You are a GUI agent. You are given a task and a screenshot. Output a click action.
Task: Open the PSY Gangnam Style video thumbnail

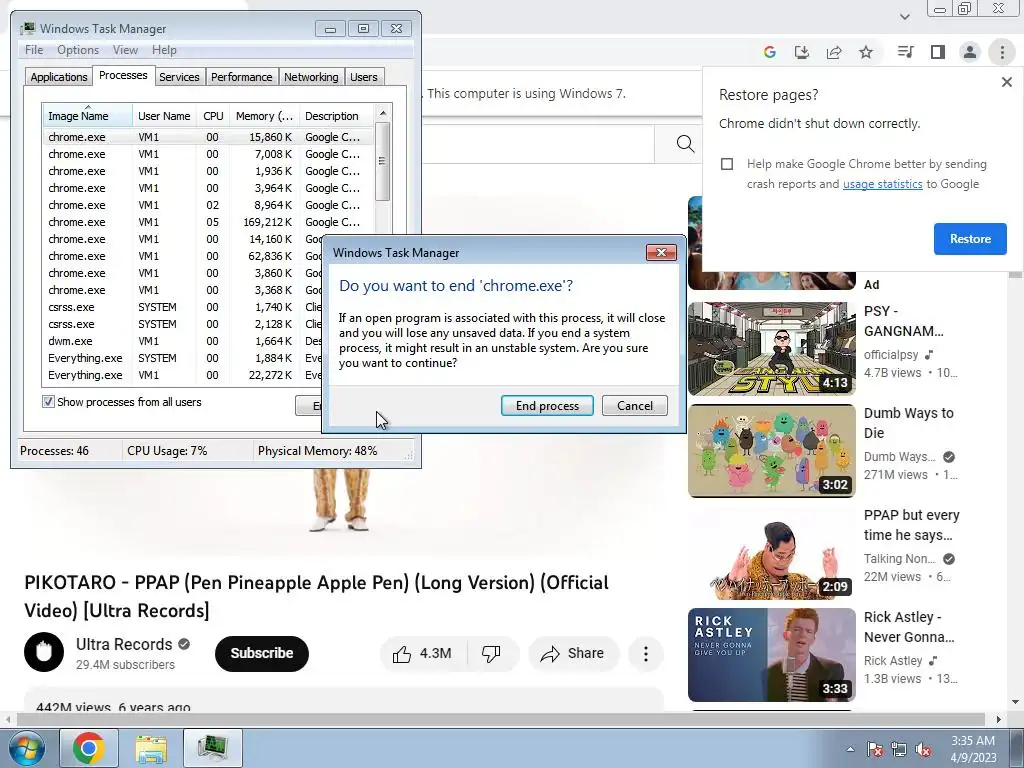tap(771, 349)
